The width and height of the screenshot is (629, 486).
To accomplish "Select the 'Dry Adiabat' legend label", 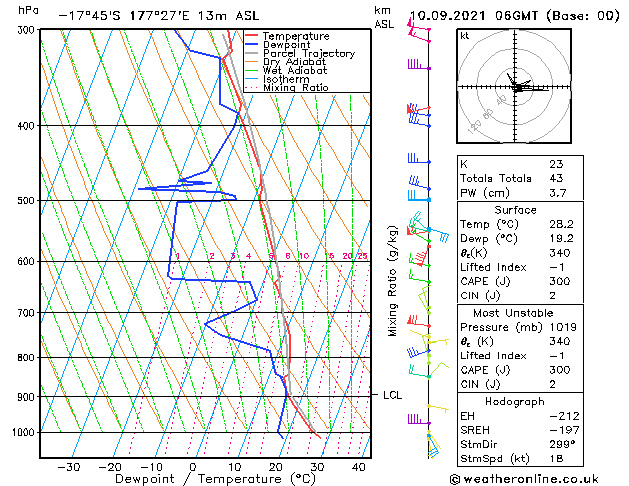I will [x=294, y=62].
